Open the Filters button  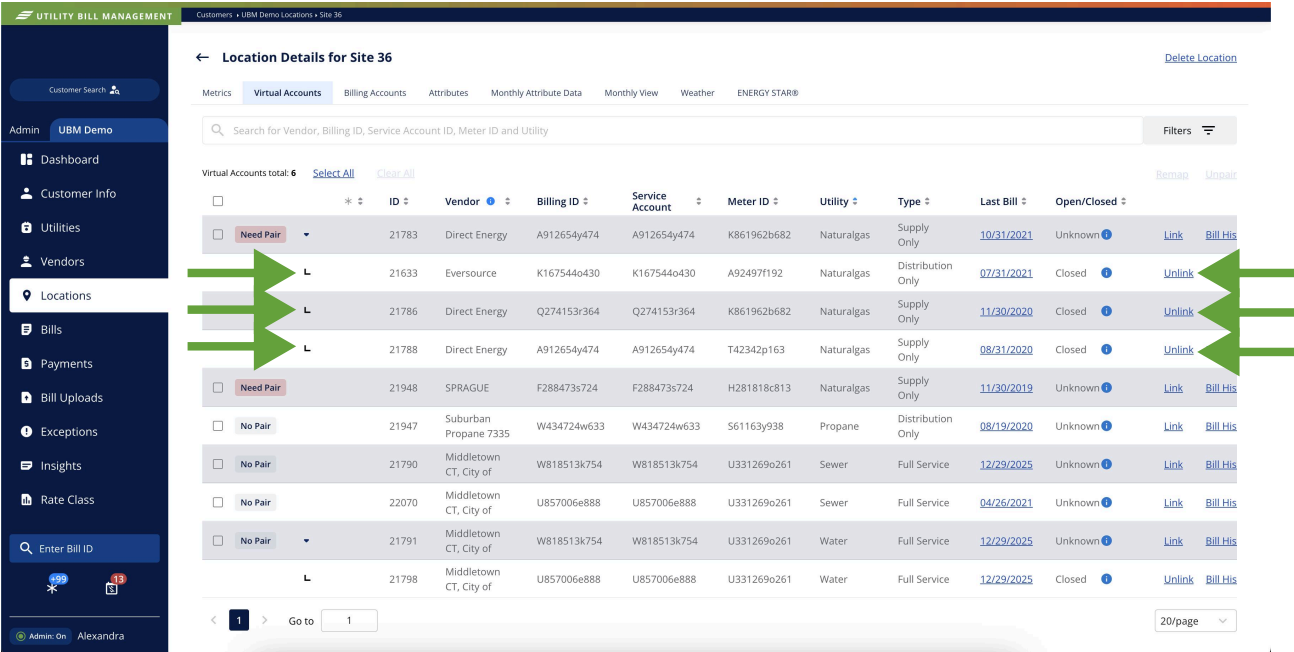[1189, 131]
